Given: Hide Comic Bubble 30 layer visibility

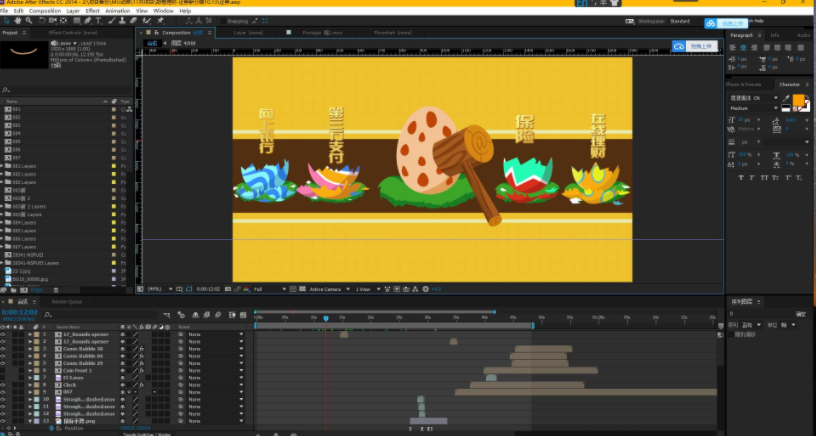Looking at the screenshot, I should 3,349.
